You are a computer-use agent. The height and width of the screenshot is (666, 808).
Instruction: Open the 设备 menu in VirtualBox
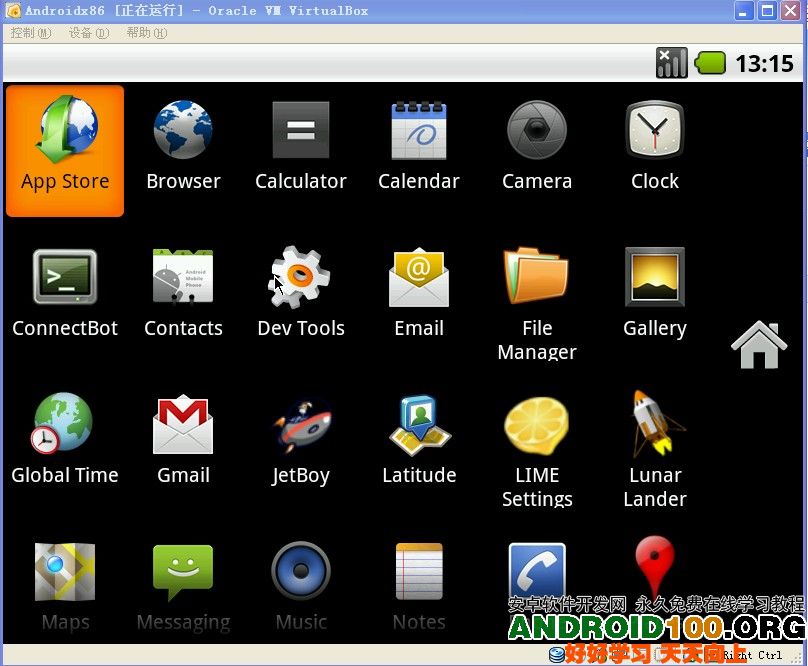pyautogui.click(x=89, y=33)
